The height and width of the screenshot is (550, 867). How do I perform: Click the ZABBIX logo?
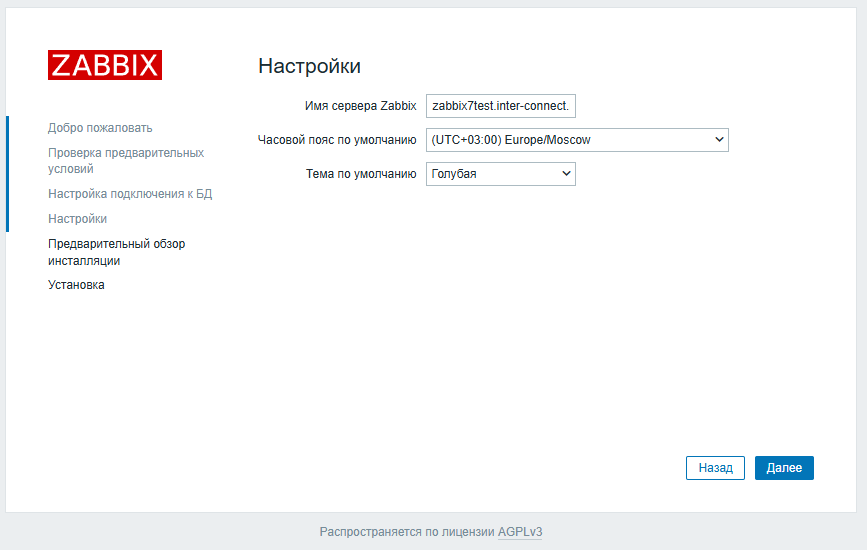(105, 65)
